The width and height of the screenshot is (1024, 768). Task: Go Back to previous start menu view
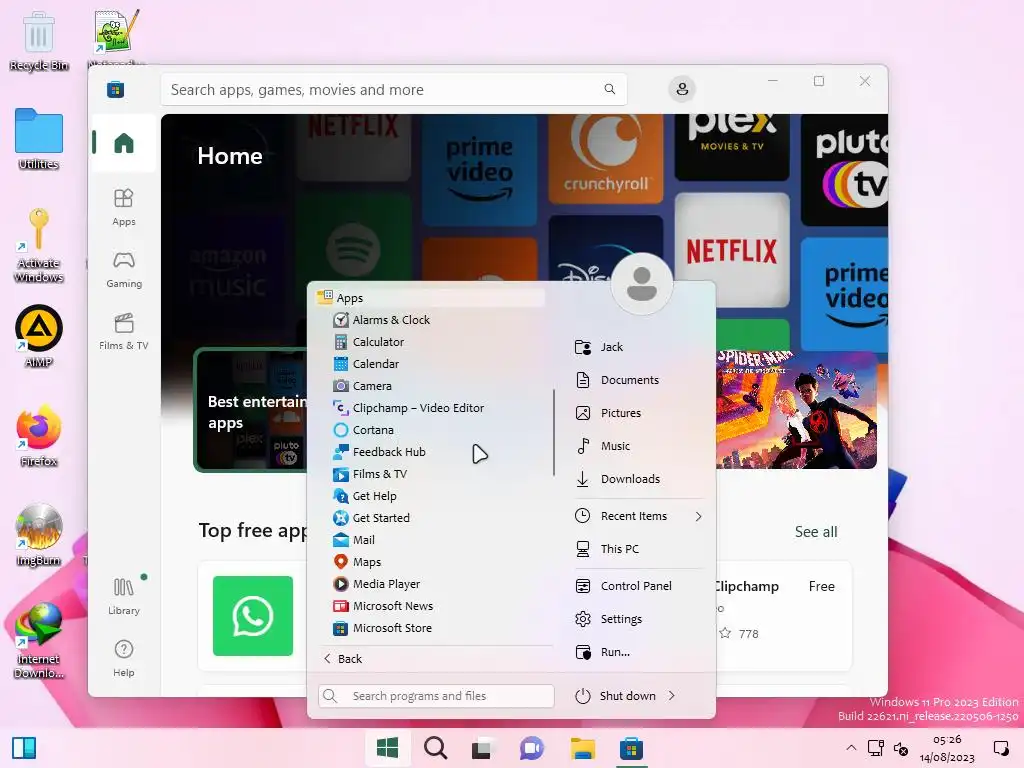[343, 659]
